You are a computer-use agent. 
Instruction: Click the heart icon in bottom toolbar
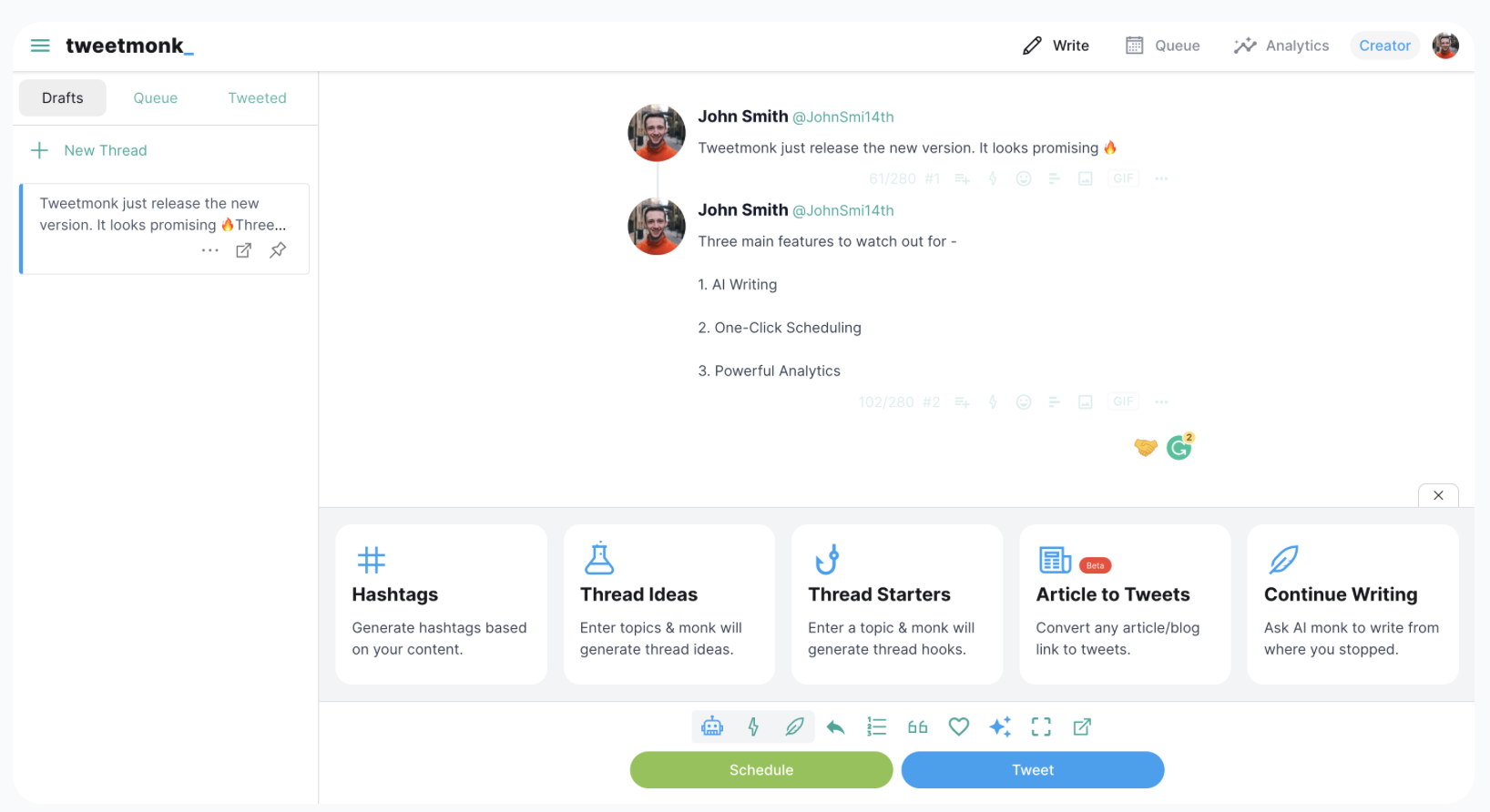click(958, 726)
